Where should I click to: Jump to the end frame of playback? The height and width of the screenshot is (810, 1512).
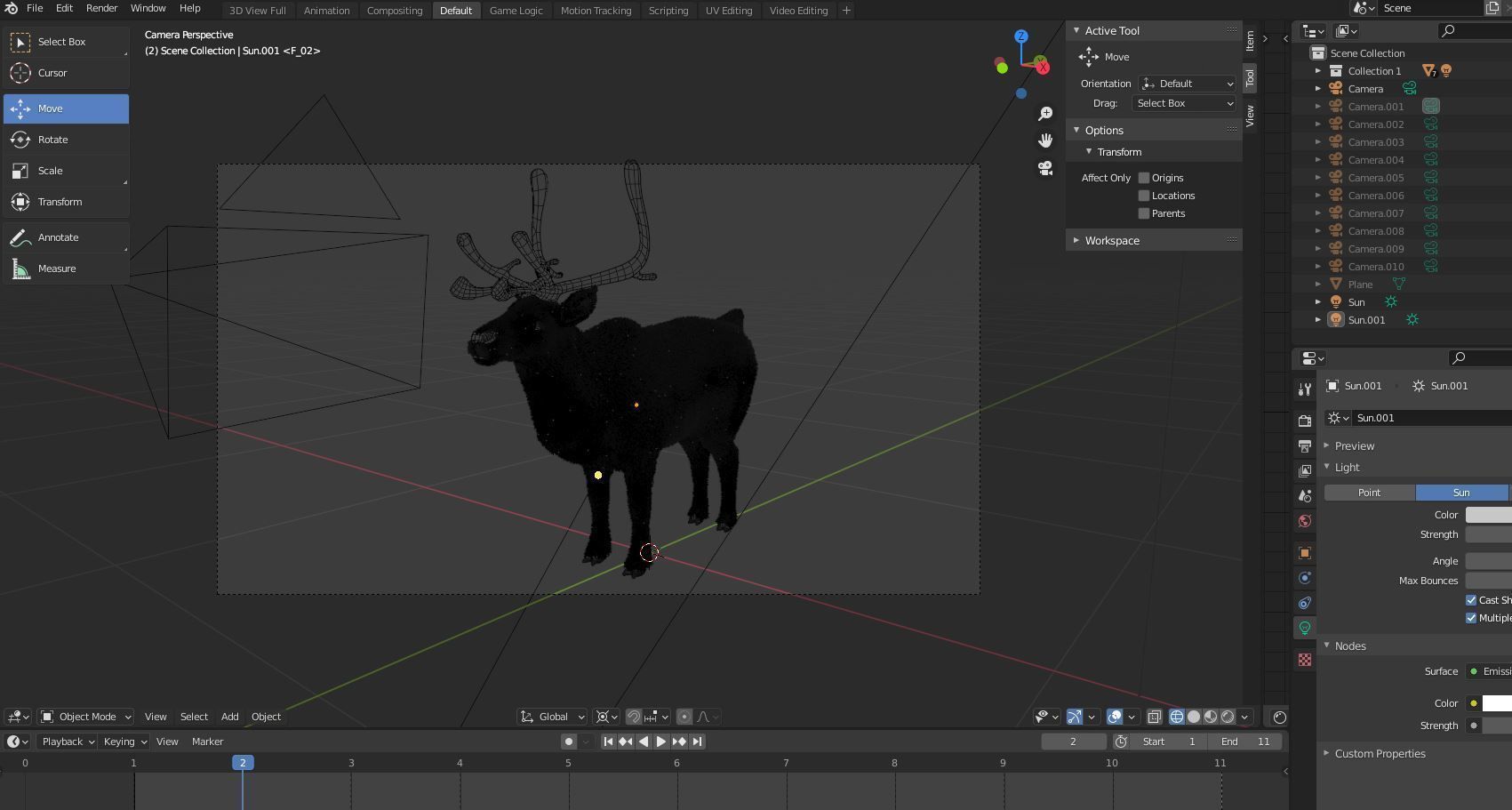tap(698, 742)
